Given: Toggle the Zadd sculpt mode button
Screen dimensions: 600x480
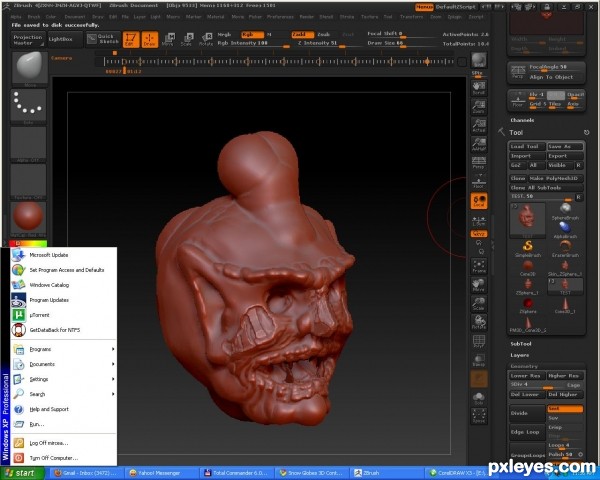Looking at the screenshot, I should pyautogui.click(x=302, y=34).
